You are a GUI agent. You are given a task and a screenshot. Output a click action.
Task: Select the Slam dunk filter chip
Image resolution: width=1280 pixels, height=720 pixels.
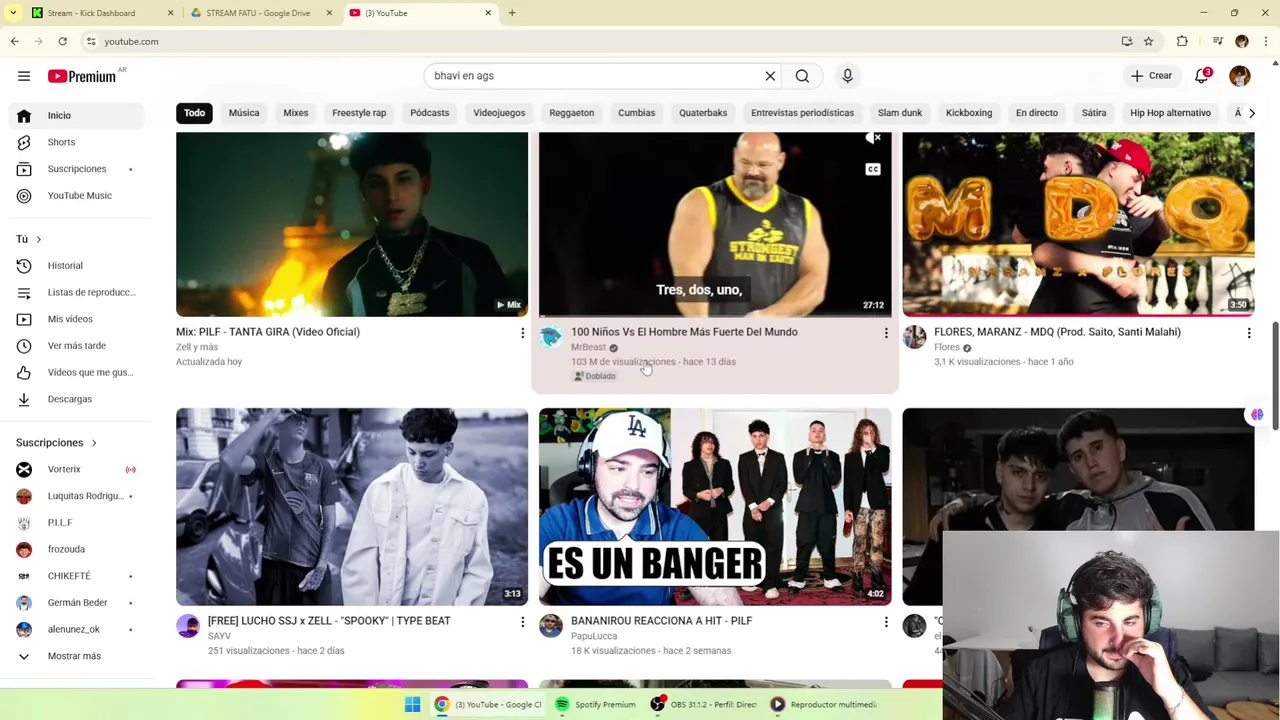(x=900, y=113)
